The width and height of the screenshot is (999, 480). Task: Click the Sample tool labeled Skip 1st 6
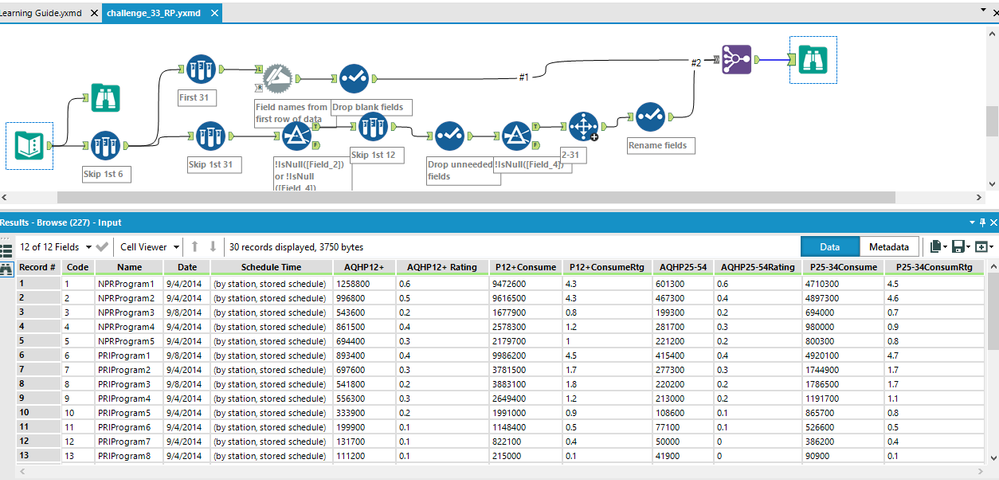(x=105, y=146)
